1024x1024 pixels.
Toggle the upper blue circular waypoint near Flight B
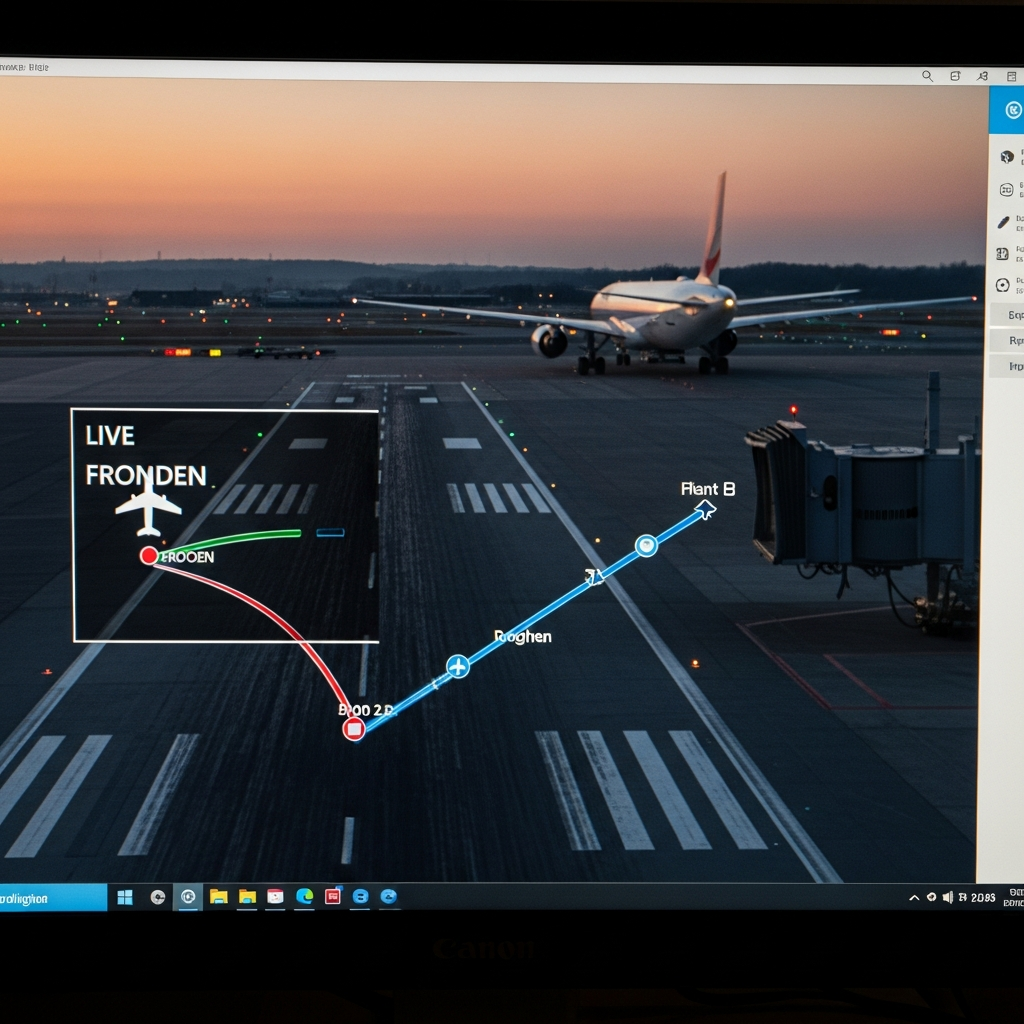(x=646, y=546)
